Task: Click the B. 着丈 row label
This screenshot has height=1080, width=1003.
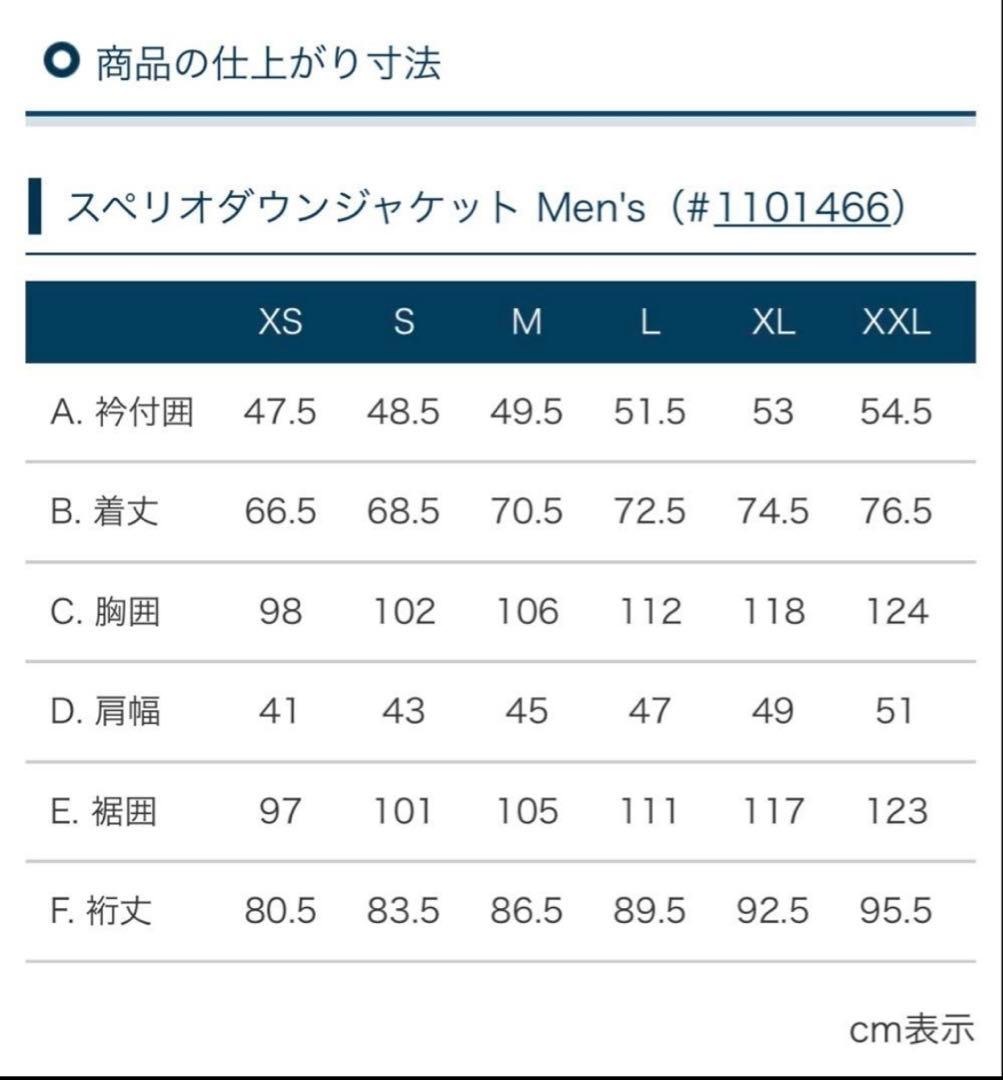Action: [104, 512]
